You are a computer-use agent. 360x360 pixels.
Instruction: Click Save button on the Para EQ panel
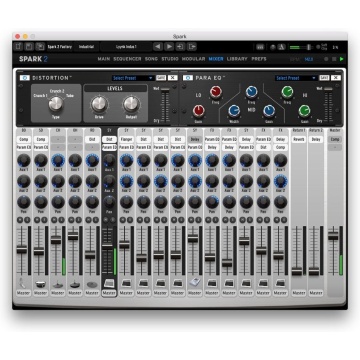click(324, 78)
